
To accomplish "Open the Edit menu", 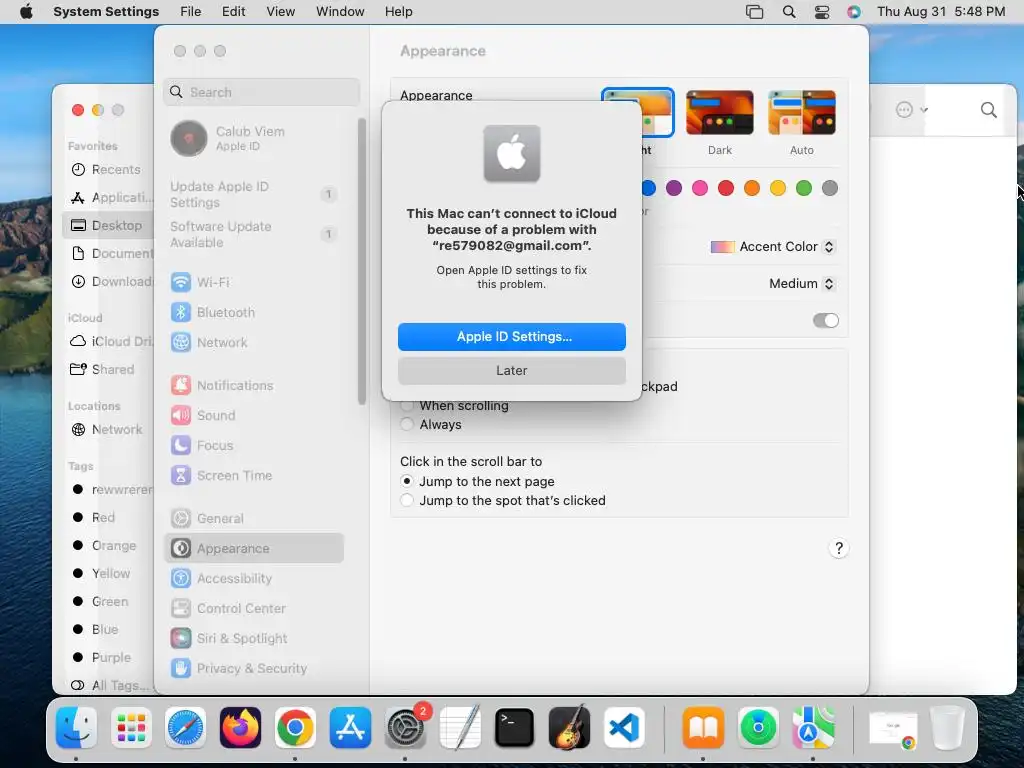I will (233, 12).
